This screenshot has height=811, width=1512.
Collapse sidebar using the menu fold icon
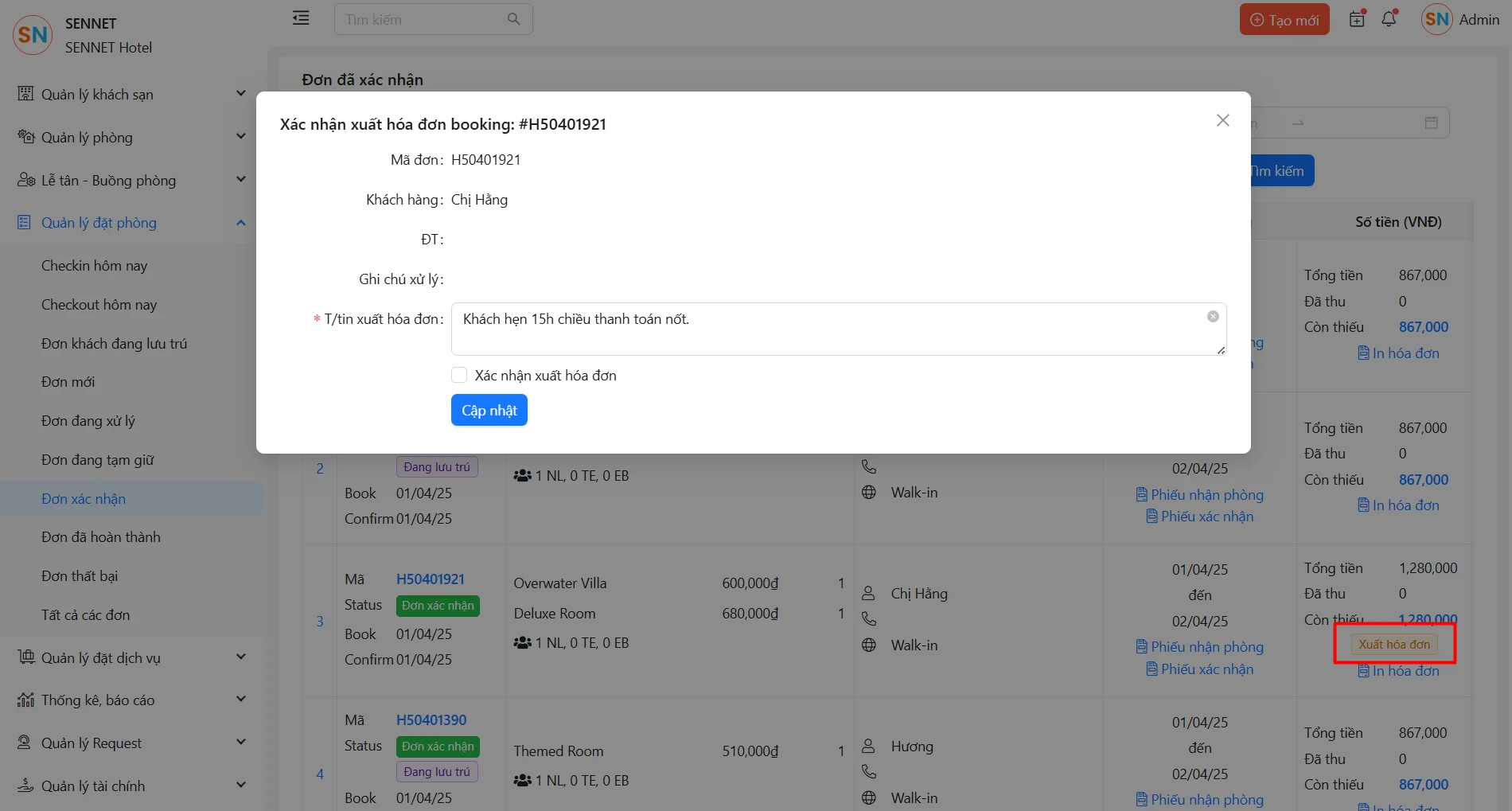click(301, 18)
